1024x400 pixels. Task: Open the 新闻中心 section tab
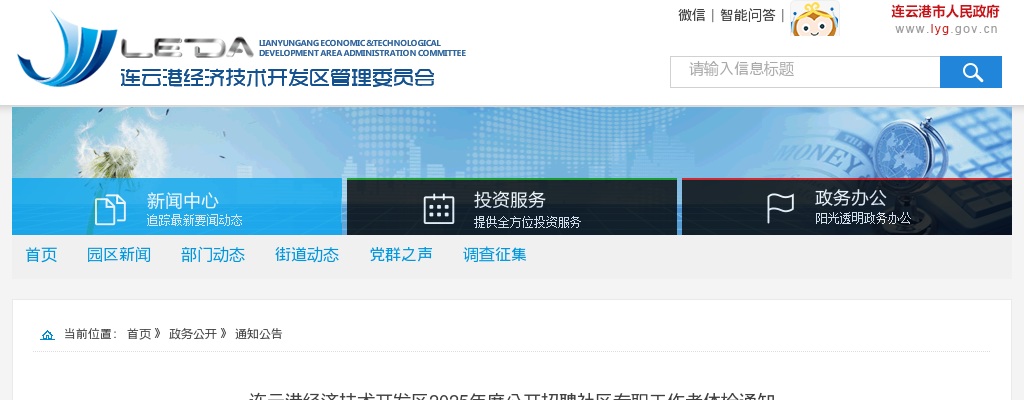(x=181, y=208)
